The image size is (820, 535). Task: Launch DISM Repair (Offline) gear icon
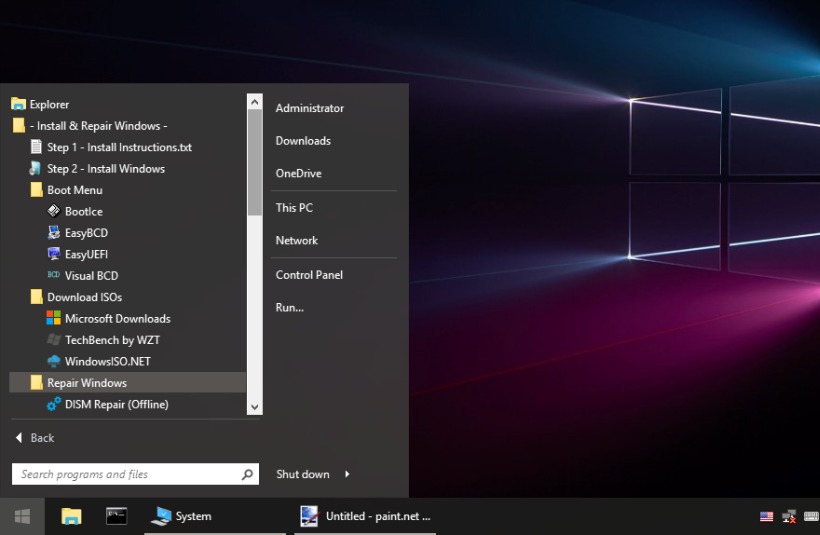click(53, 404)
